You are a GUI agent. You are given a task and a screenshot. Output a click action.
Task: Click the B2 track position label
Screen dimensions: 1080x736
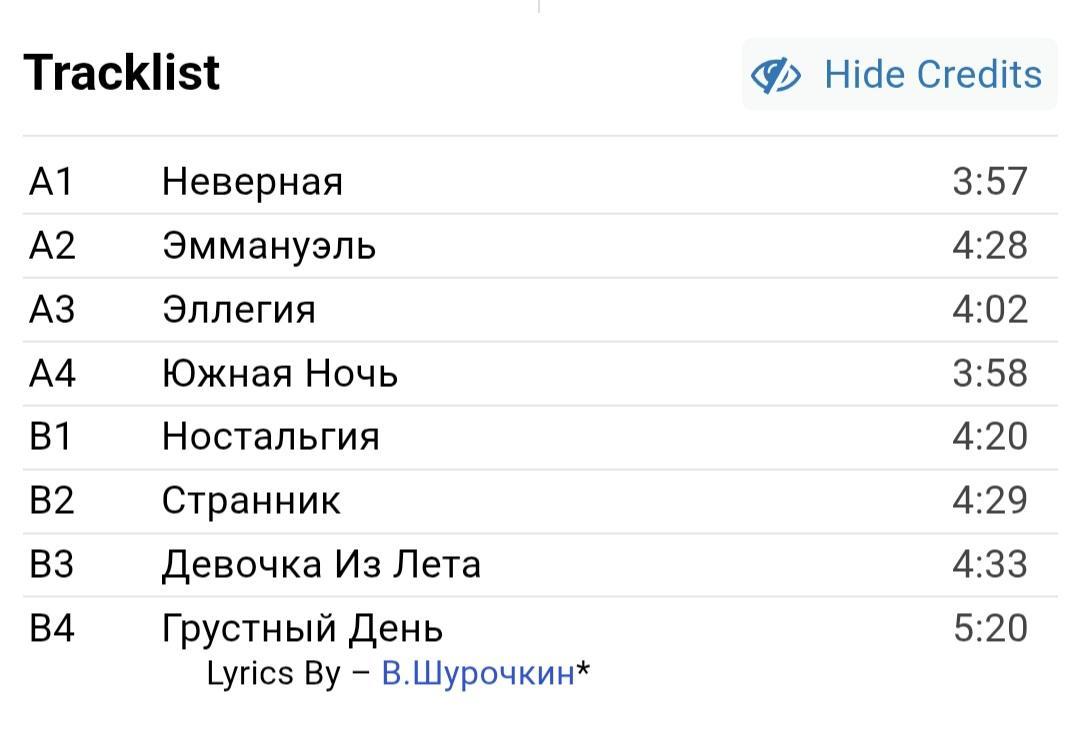click(52, 501)
